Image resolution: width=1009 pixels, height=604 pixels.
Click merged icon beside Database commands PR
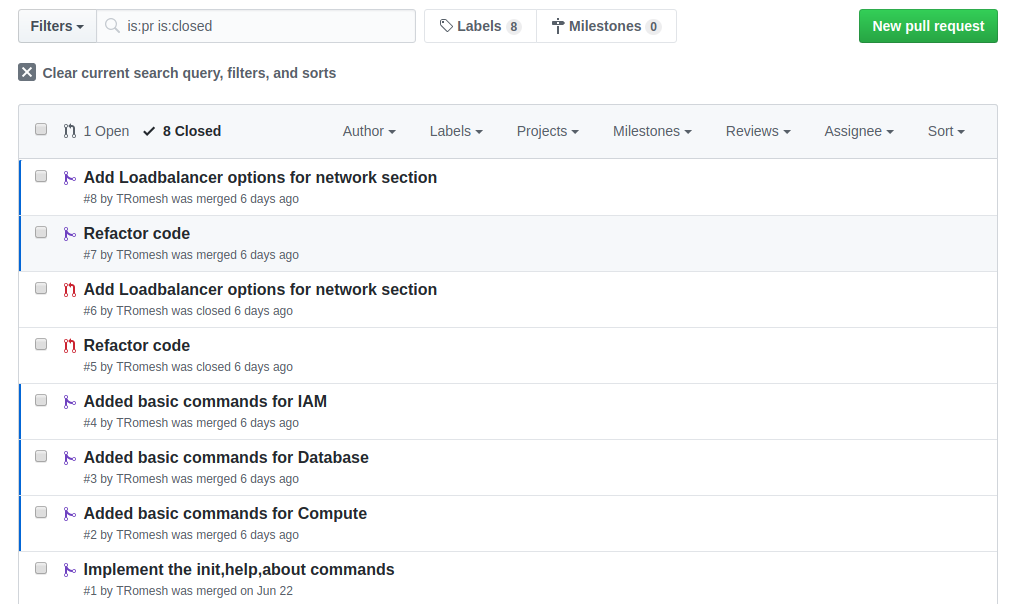tap(69, 458)
